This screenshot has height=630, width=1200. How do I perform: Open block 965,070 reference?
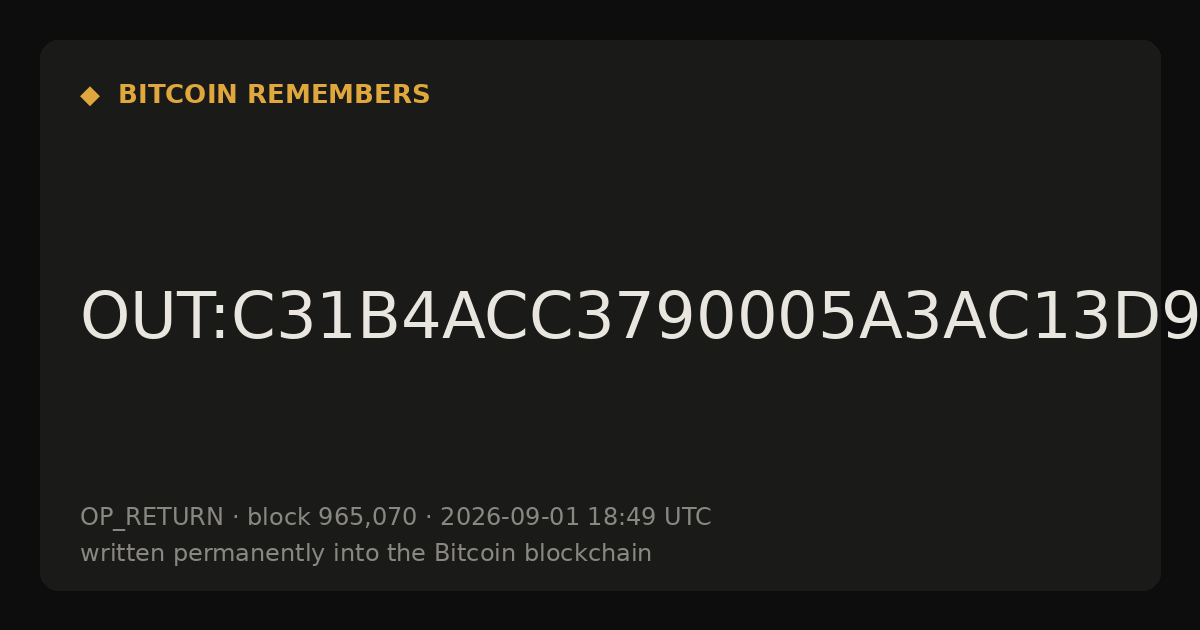tap(332, 518)
